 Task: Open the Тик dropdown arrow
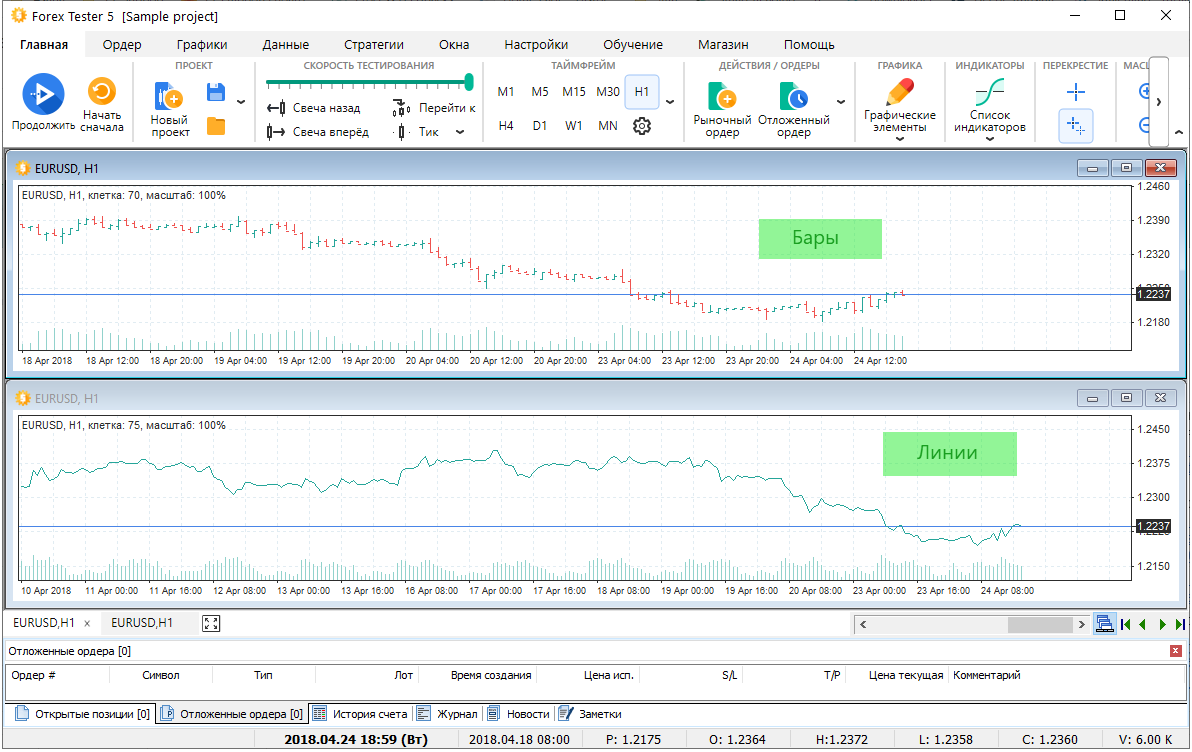(460, 132)
